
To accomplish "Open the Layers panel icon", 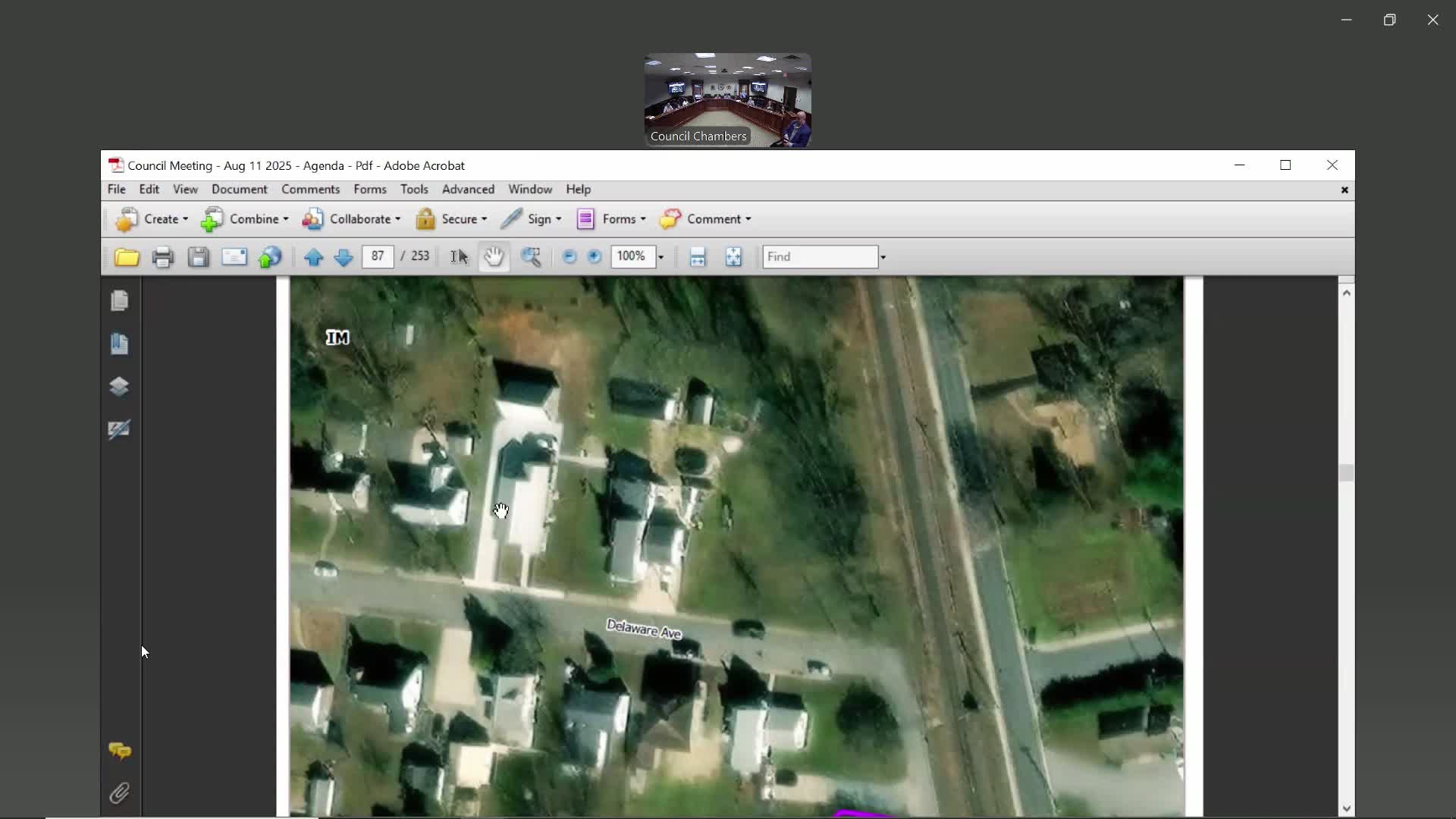I will [x=119, y=387].
